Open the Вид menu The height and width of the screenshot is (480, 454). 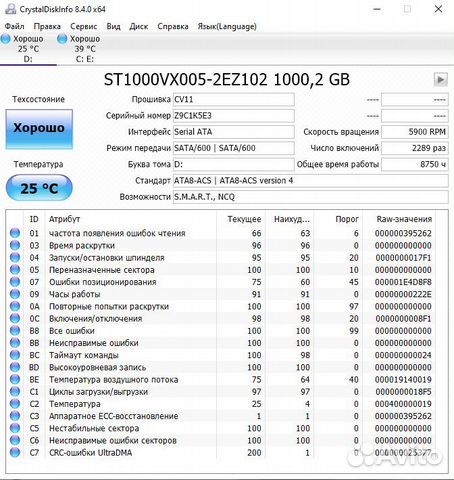pos(113,26)
